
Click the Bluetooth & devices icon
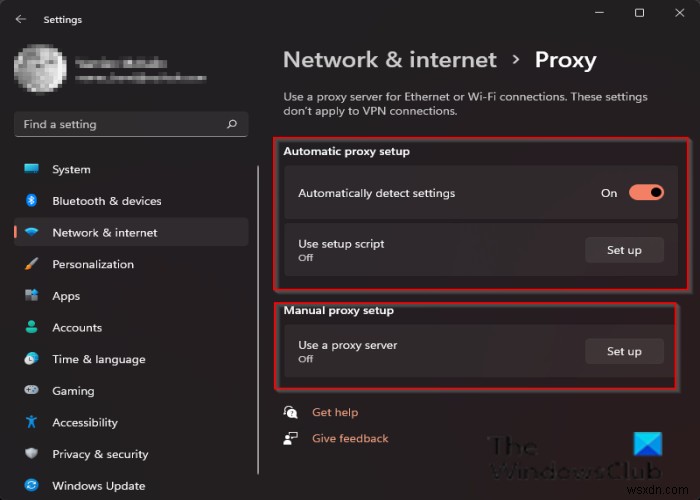click(32, 201)
